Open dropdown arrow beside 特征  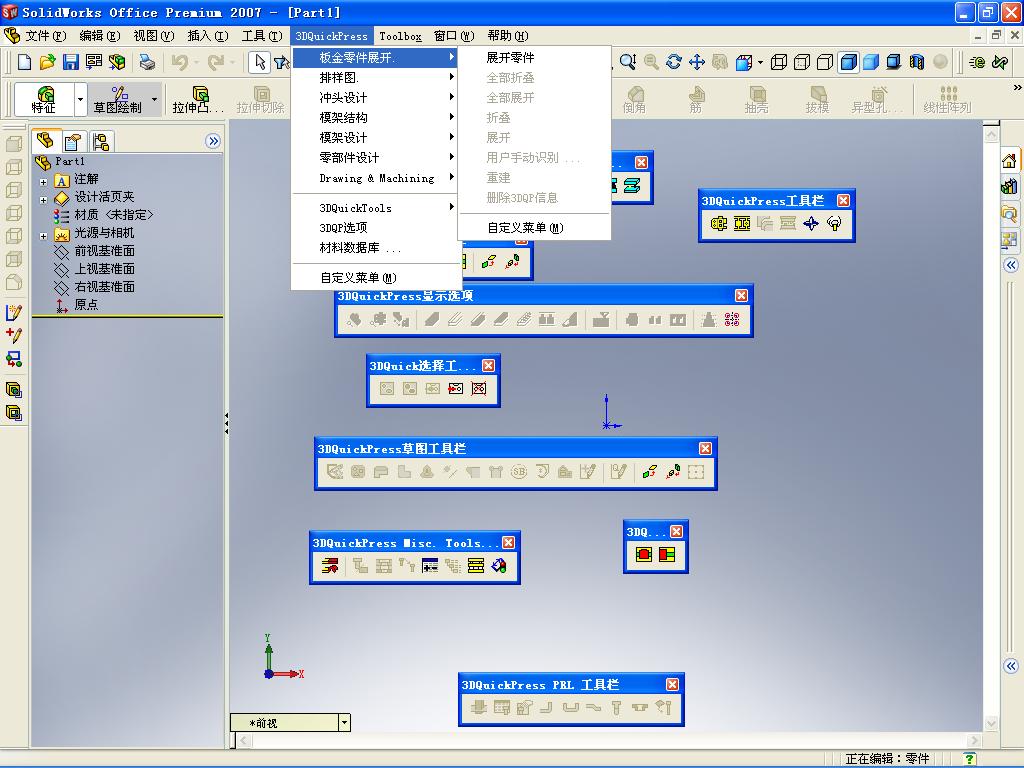point(80,99)
